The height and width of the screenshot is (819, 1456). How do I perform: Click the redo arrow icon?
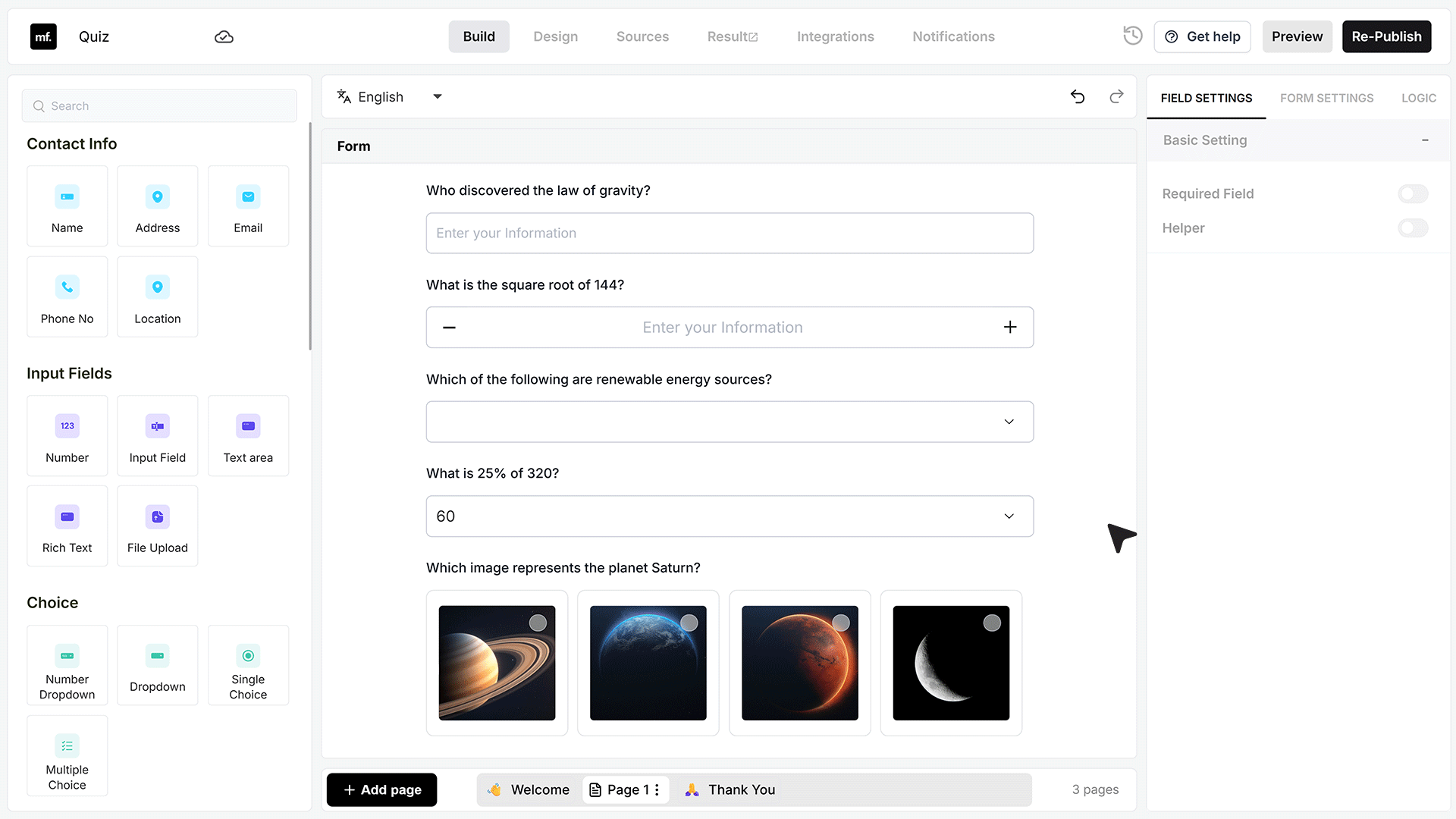[x=1116, y=96]
